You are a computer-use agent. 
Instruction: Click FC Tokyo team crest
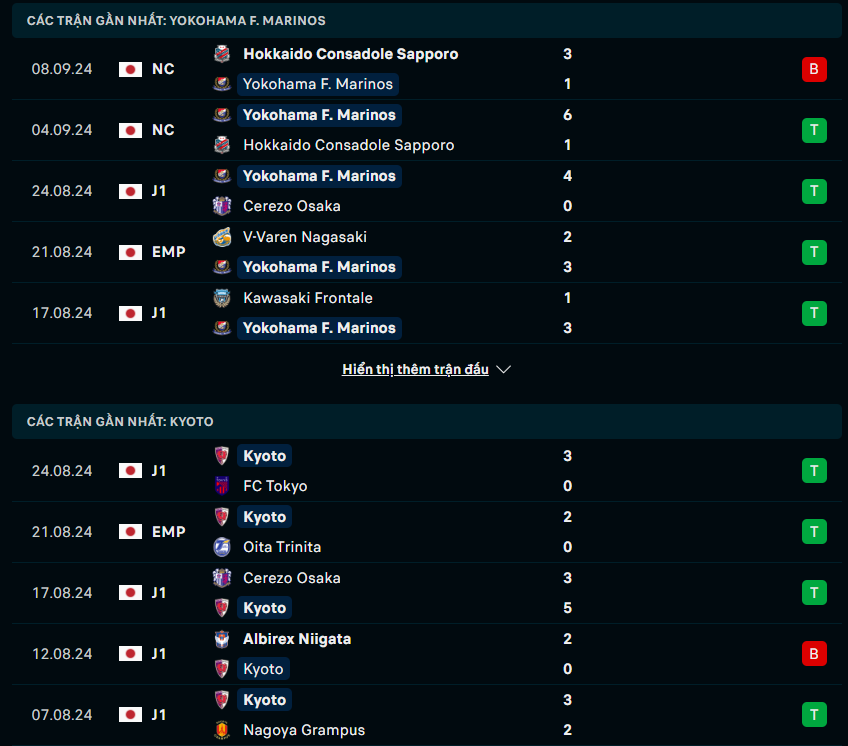(x=222, y=486)
